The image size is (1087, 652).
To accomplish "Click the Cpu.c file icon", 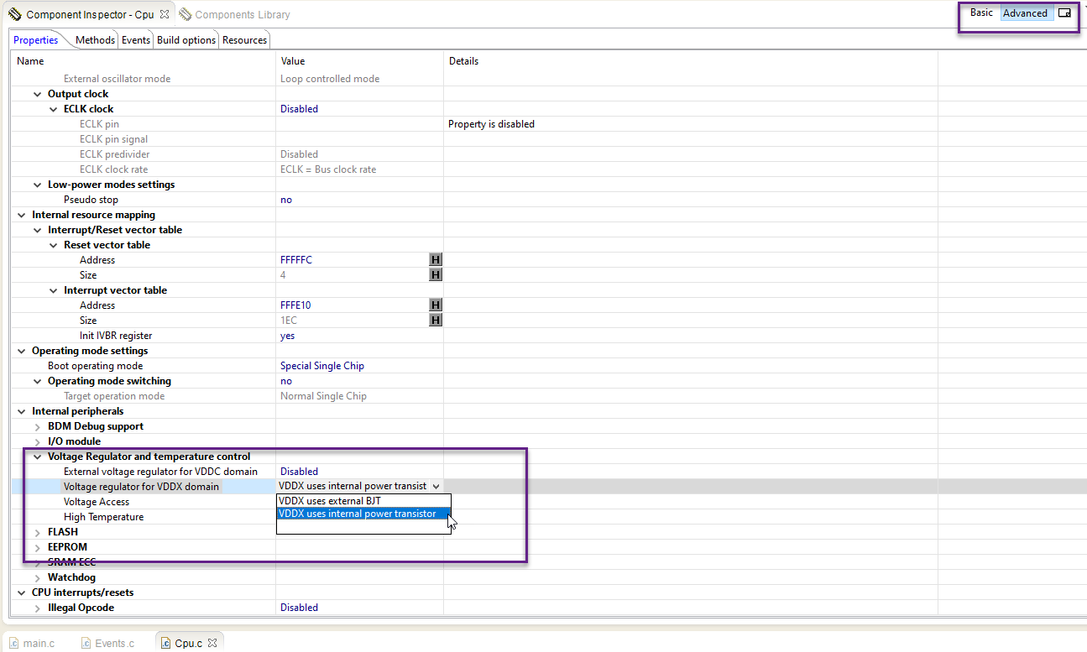I will [166, 643].
